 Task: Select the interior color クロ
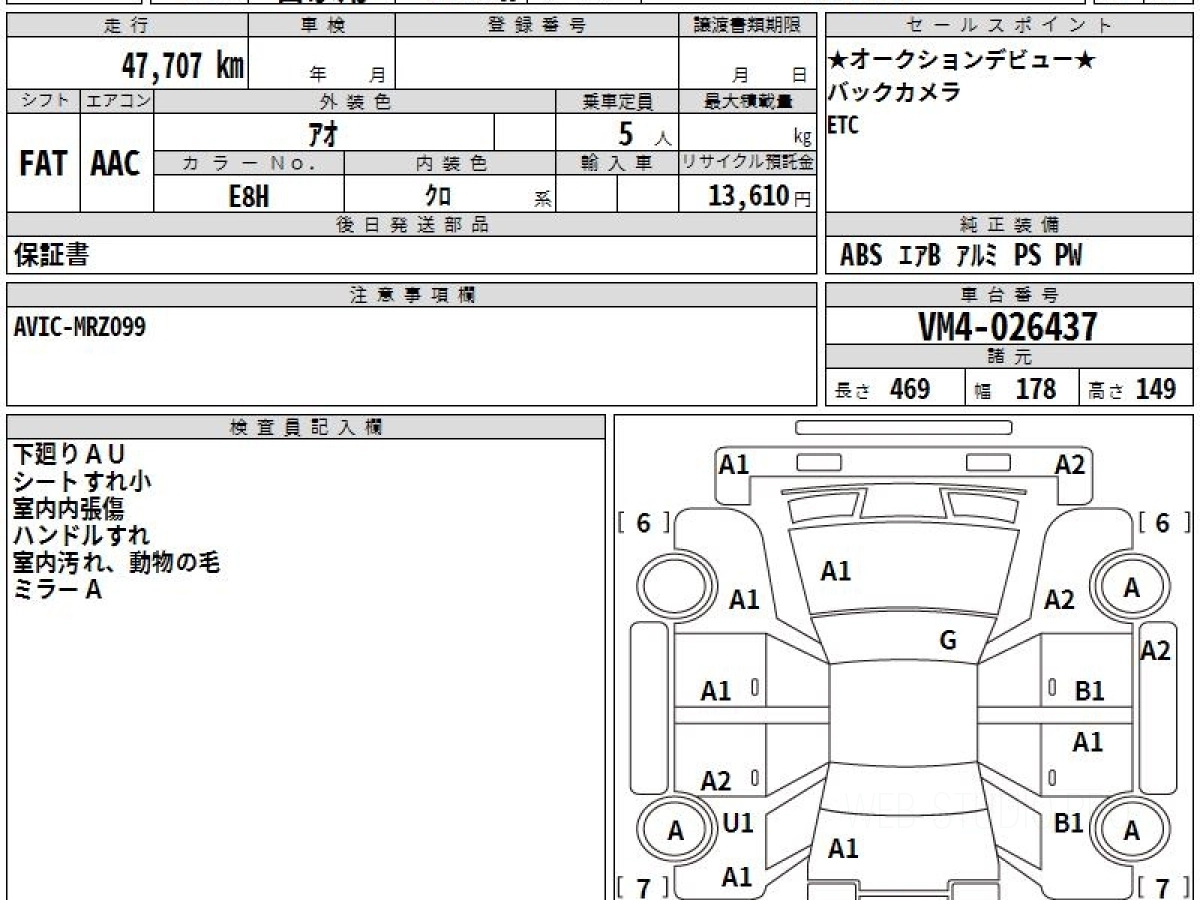pos(437,196)
